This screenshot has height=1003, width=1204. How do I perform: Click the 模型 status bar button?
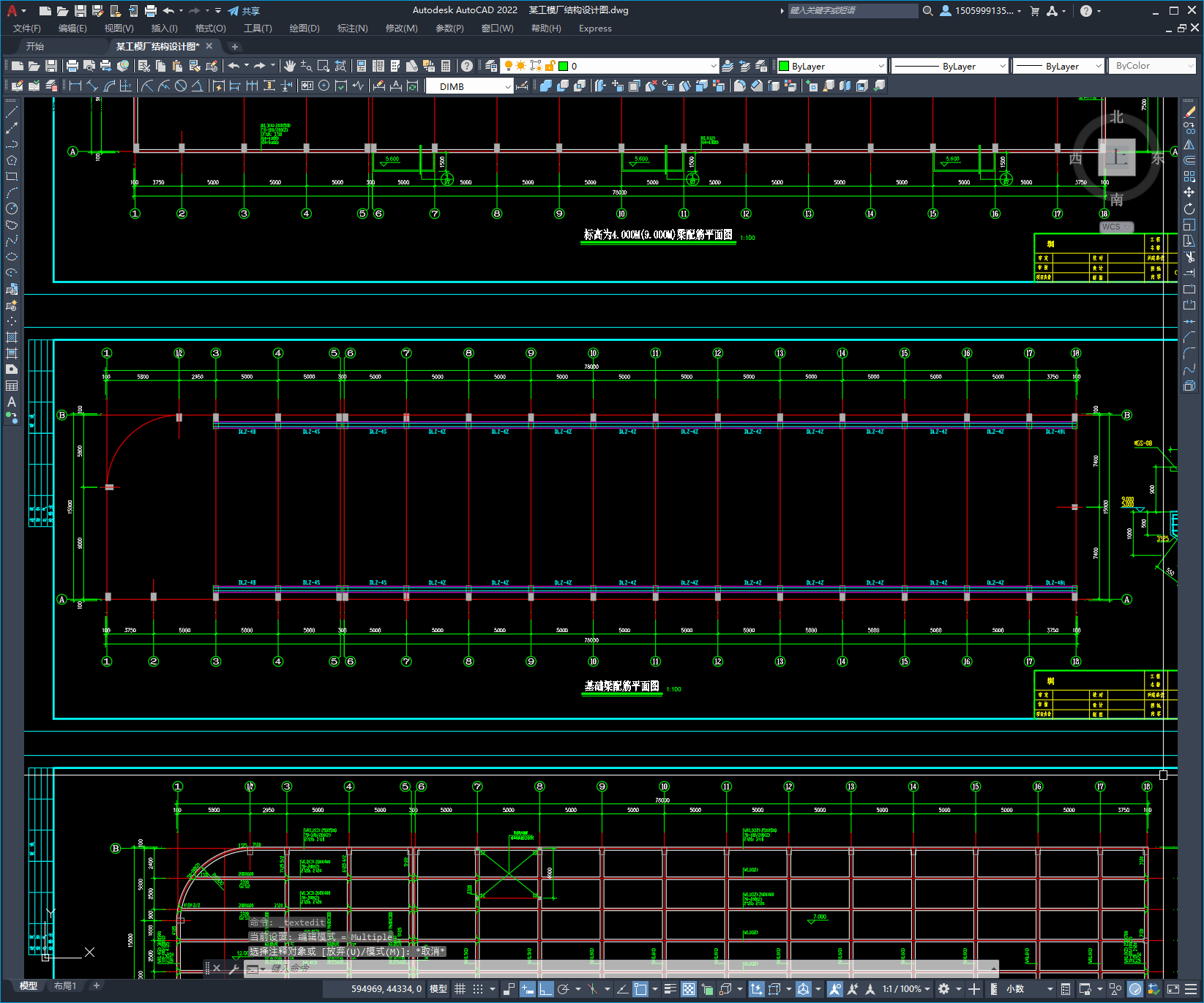pyautogui.click(x=438, y=989)
